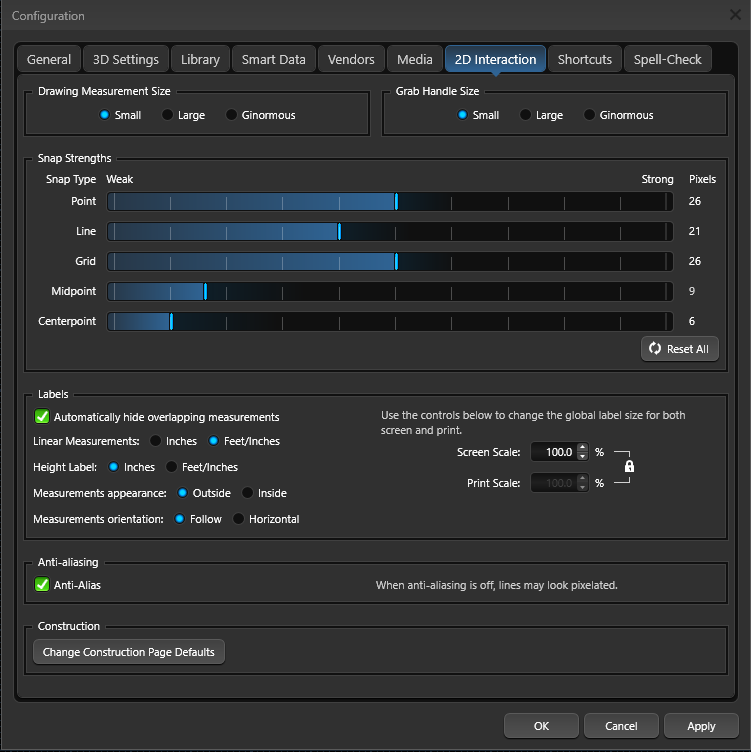The image size is (751, 752).
Task: Open the Smart Data tab
Action: pos(273,59)
